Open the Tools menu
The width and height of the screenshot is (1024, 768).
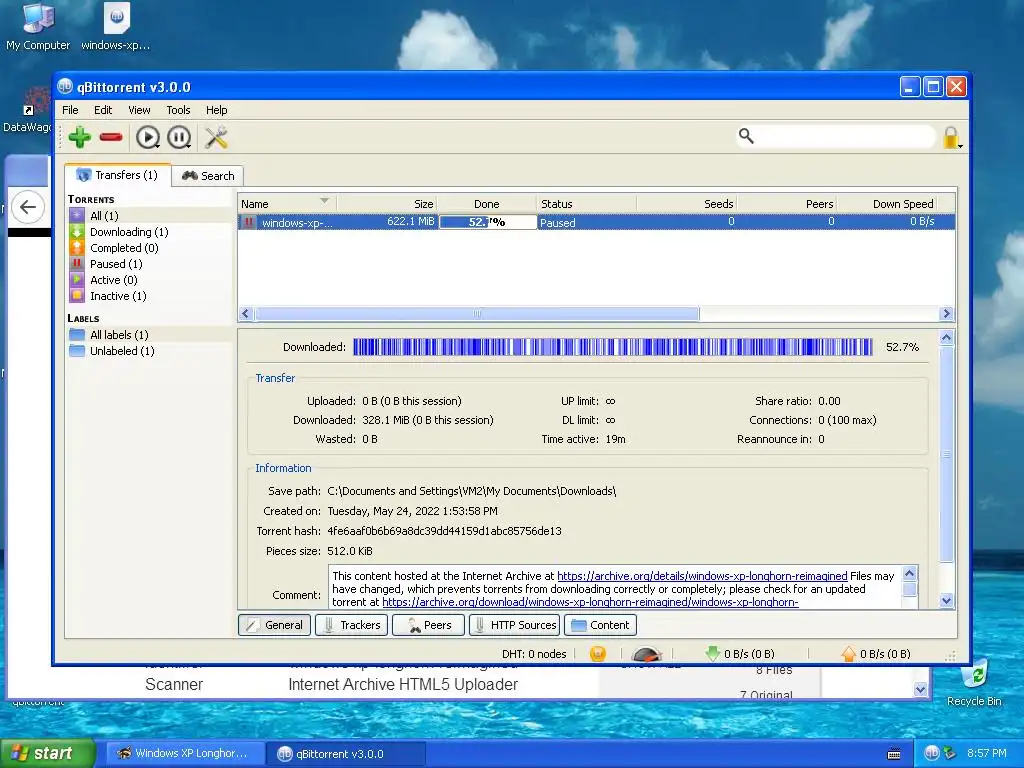point(178,110)
